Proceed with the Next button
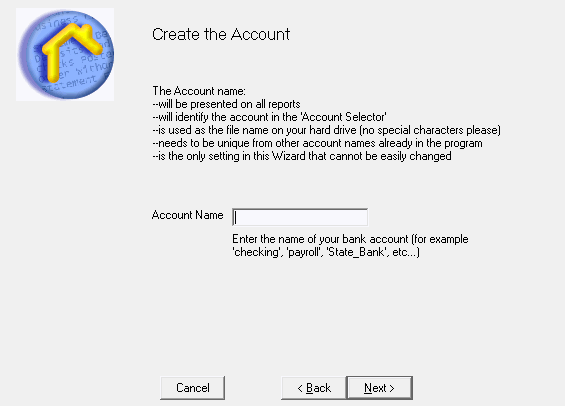The width and height of the screenshot is (565, 406). click(379, 388)
